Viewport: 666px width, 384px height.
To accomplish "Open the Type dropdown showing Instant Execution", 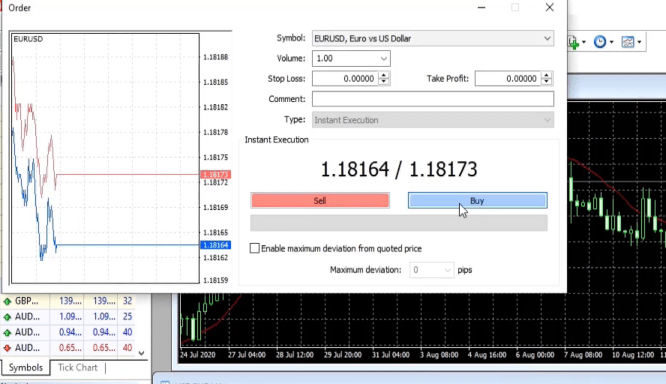I will (433, 120).
